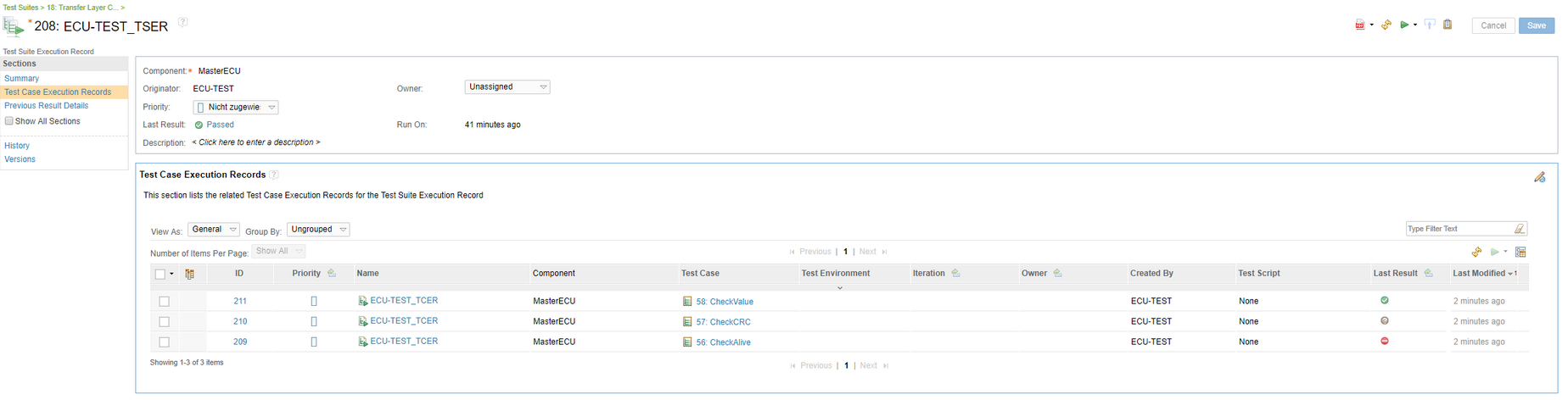Open test case link 57: CheckCRC
Viewport: 1568px width, 400px height.
point(723,322)
